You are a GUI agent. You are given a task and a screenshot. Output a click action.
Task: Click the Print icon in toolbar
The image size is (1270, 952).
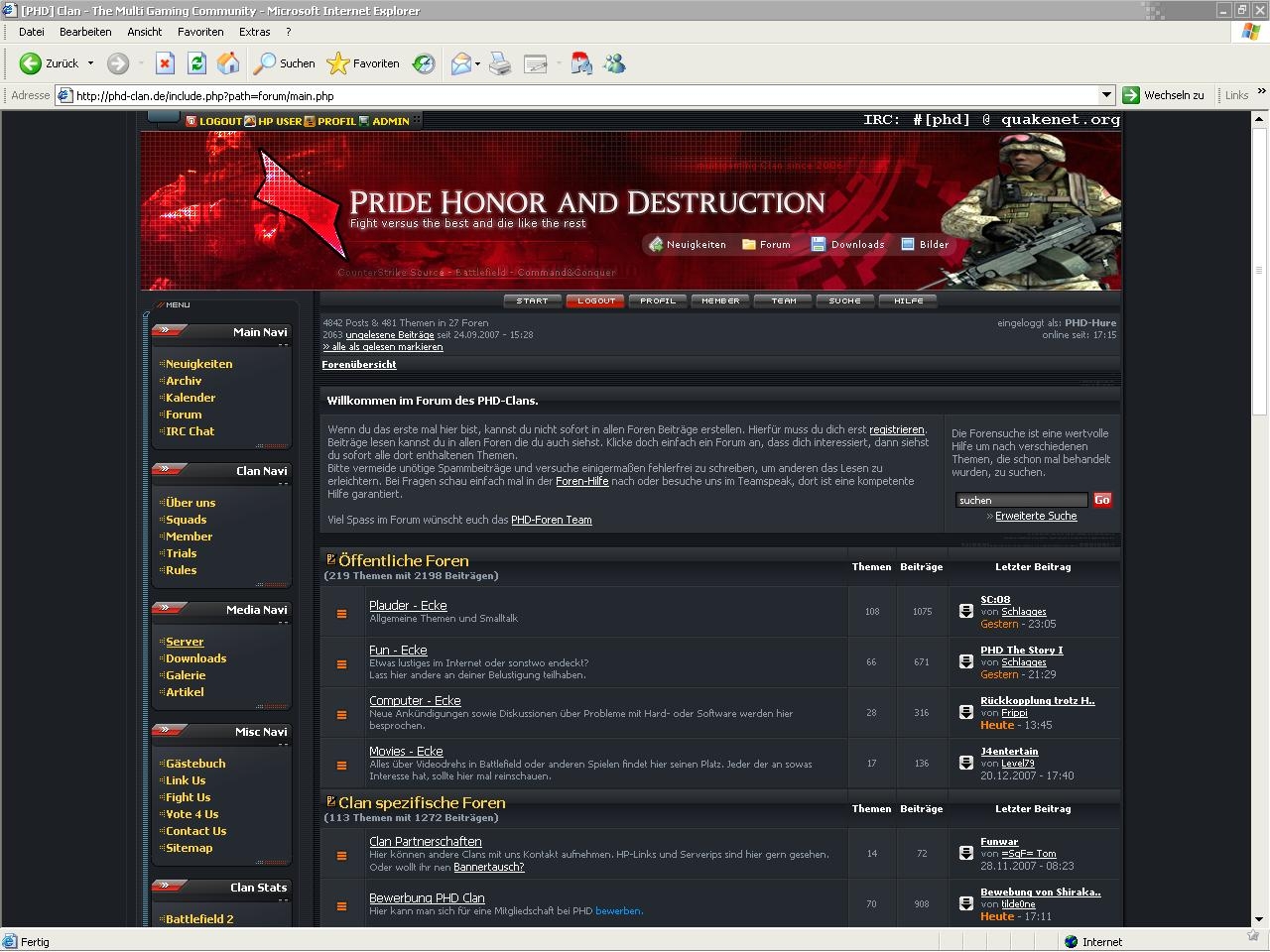click(500, 64)
